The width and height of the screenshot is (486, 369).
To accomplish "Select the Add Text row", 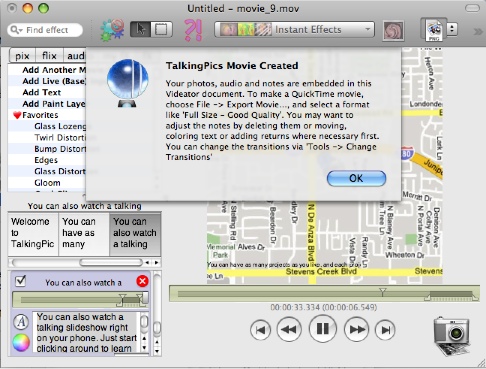I will point(47,92).
